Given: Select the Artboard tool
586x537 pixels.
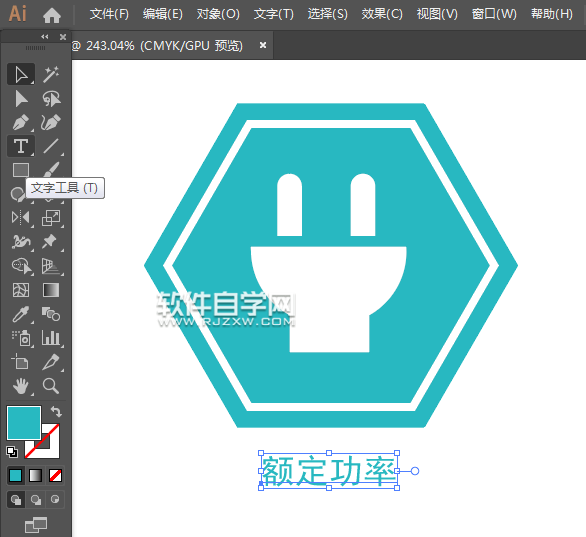Looking at the screenshot, I should 21,362.
